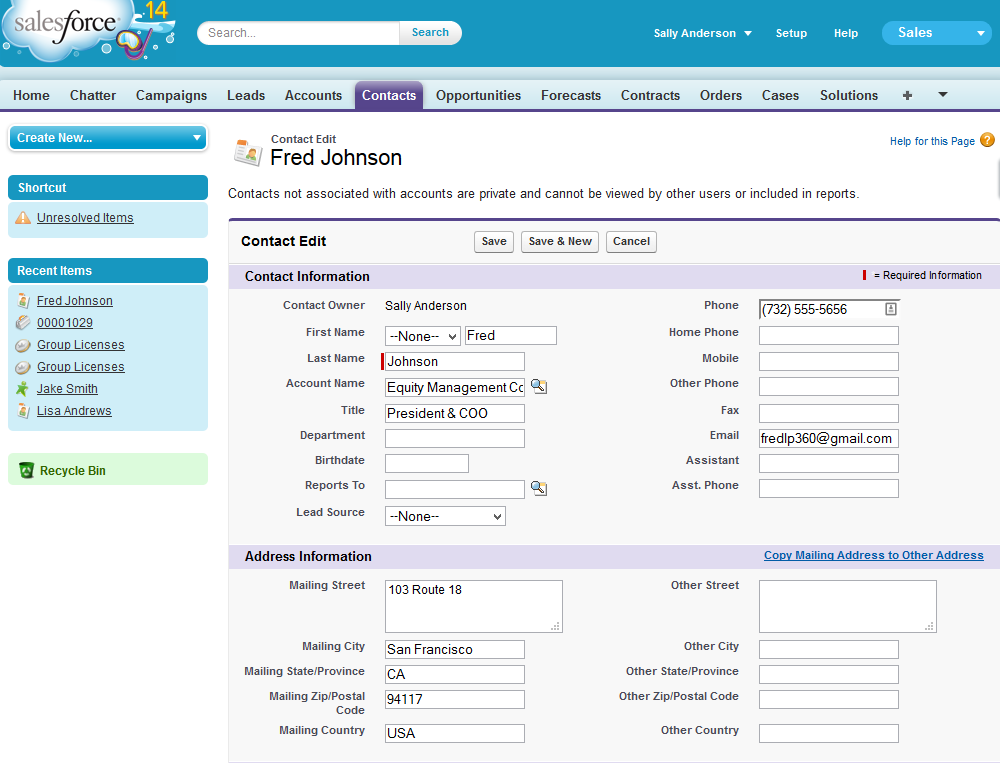
Task: Click the Mailing Street text area
Action: click(x=474, y=606)
